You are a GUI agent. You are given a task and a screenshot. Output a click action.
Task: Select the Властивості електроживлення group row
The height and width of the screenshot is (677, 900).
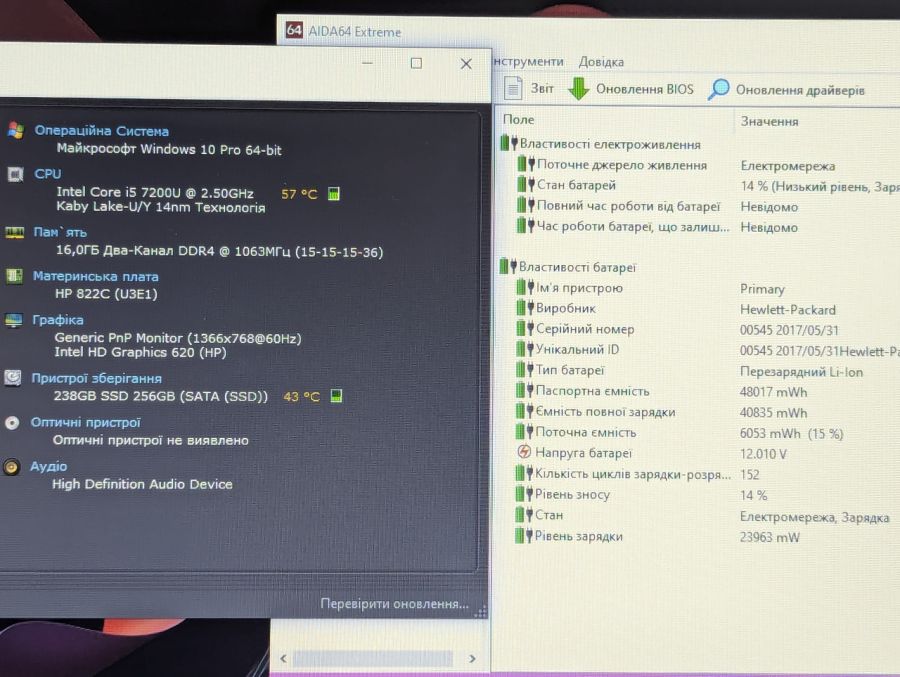(601, 144)
